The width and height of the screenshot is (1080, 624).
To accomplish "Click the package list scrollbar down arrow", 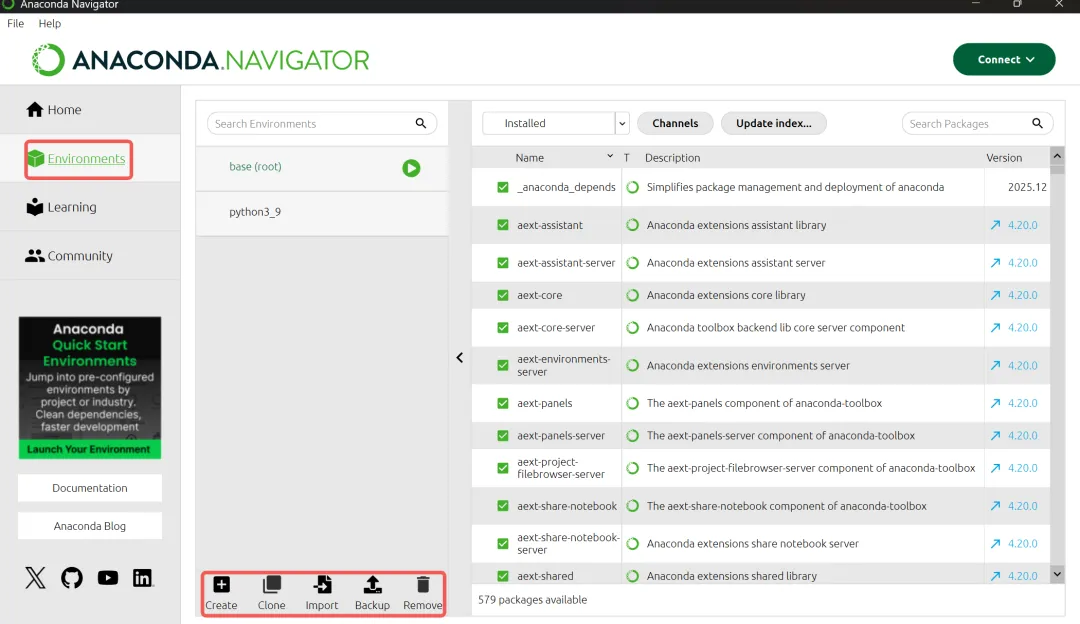I will (1057, 574).
